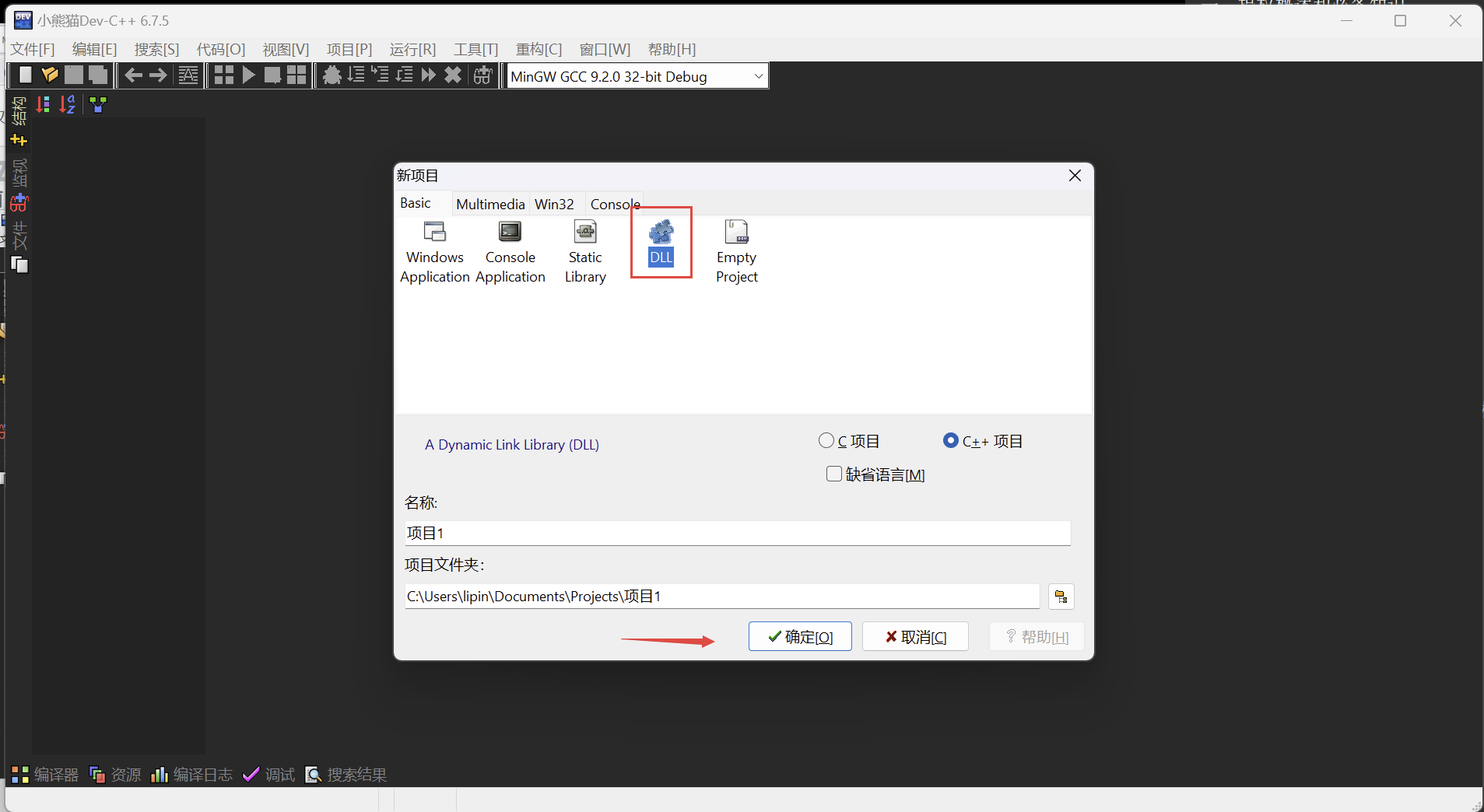Click the Compile toolbar icon
Screen dimensions: 1484x812
[x=224, y=75]
